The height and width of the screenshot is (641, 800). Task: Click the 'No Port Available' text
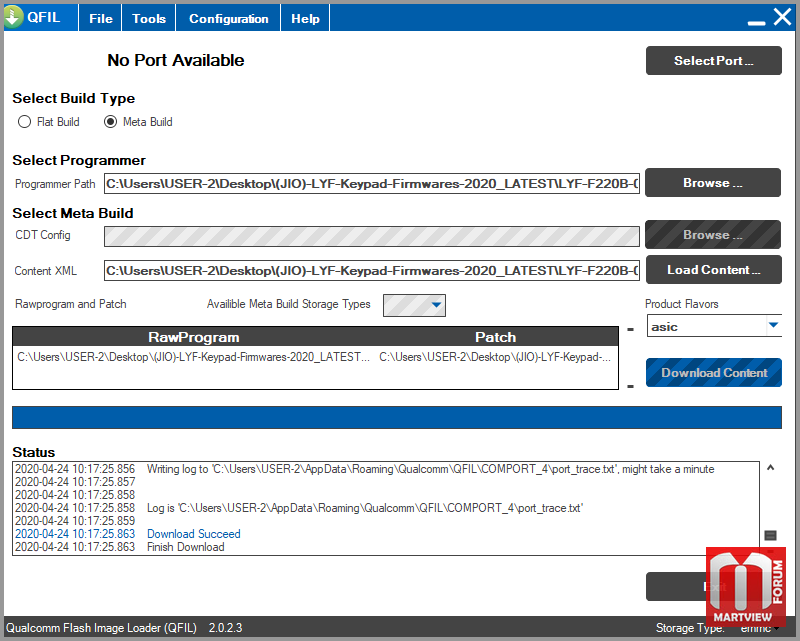pos(176,60)
